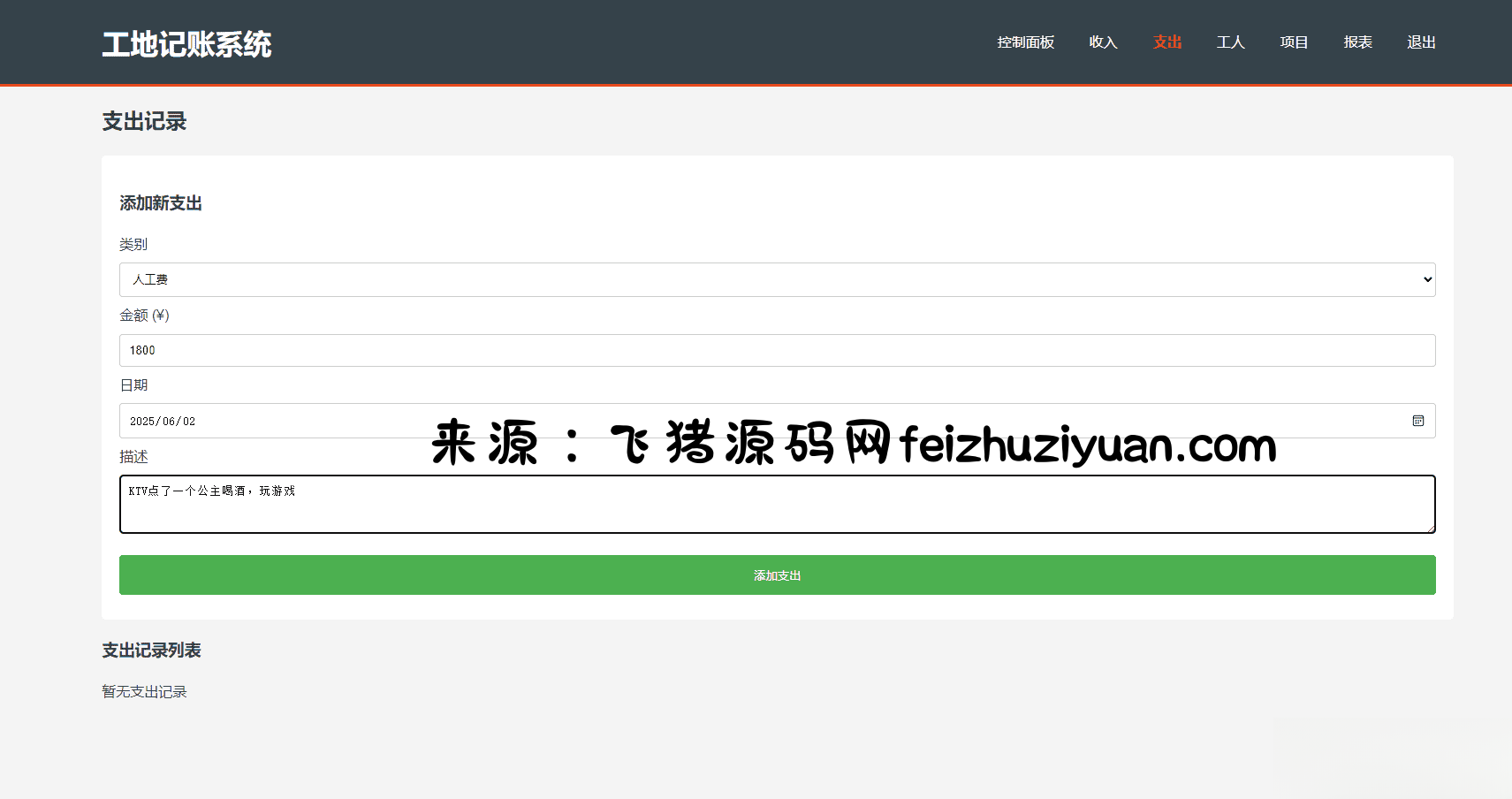Switch to the 收入 section
This screenshot has width=1512, height=799.
click(1103, 42)
